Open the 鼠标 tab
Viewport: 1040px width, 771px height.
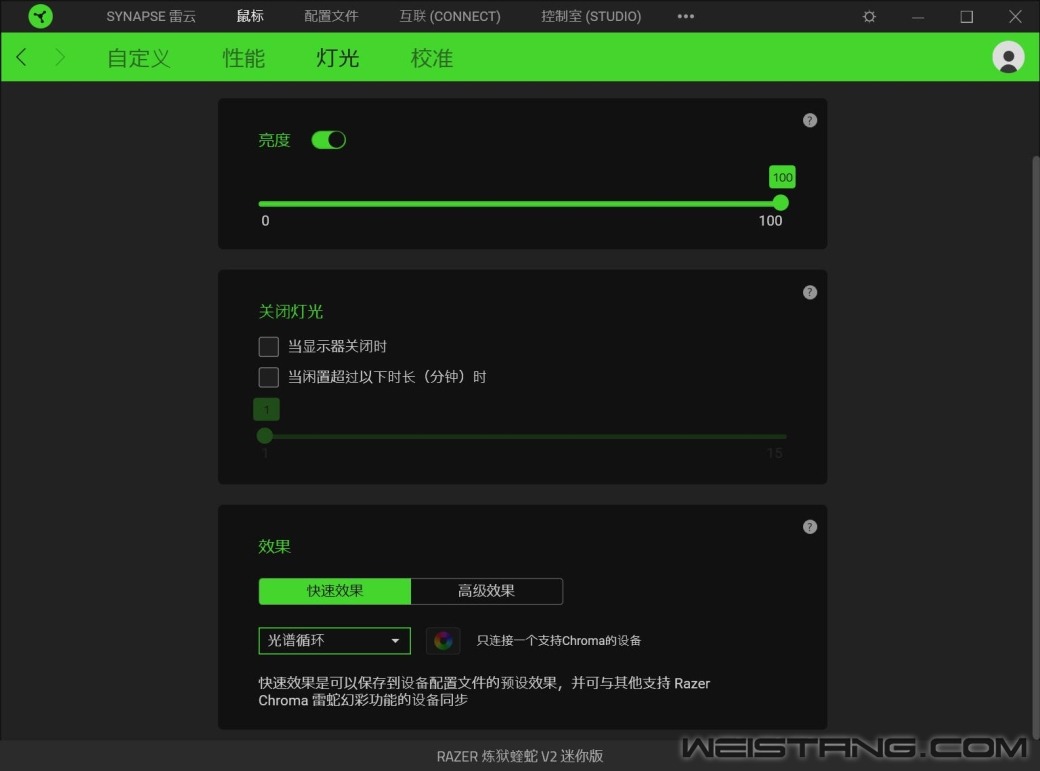coord(250,16)
